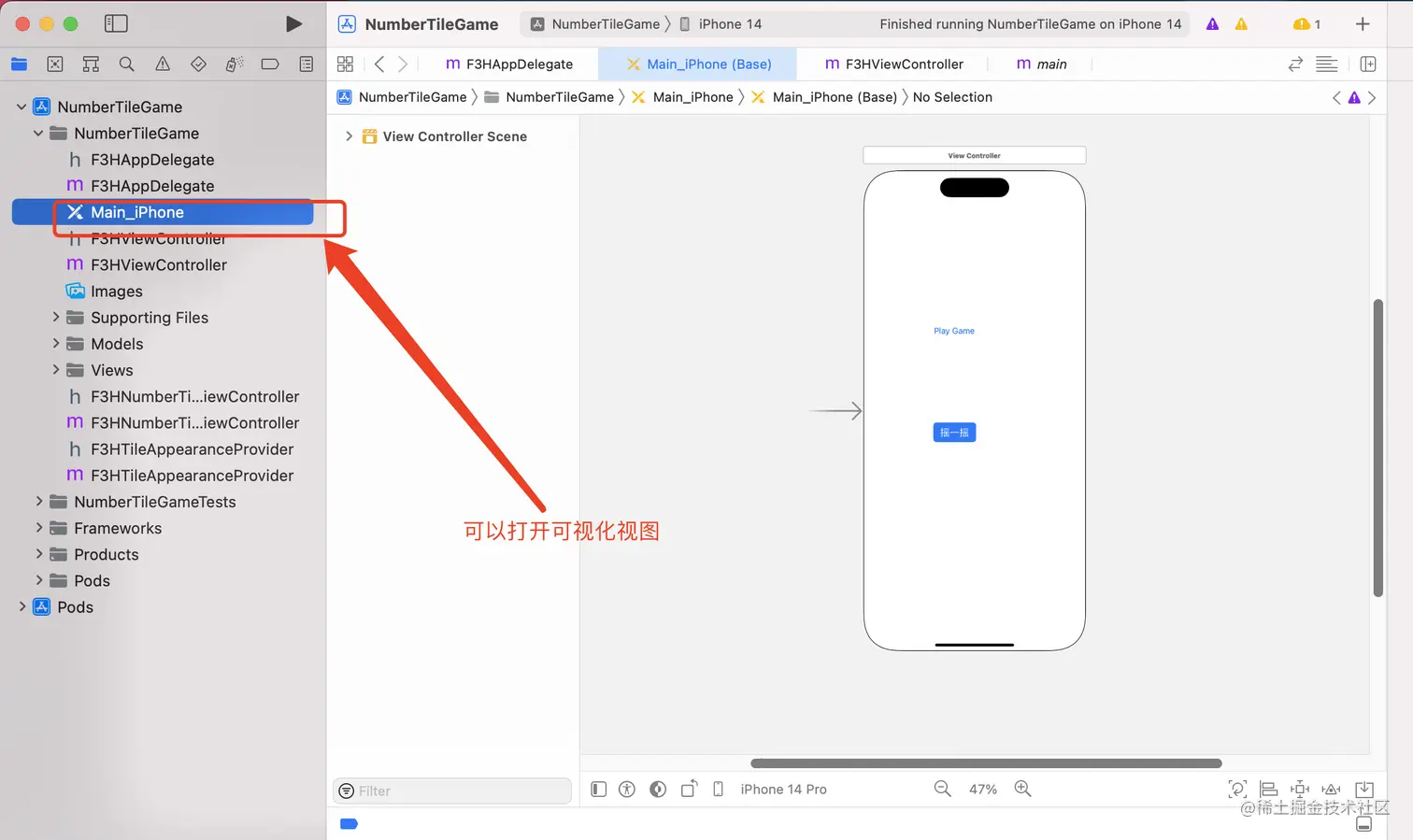Viewport: 1413px width, 840px height.
Task: Collapse the NumberTileGame group folder
Action: point(38,133)
